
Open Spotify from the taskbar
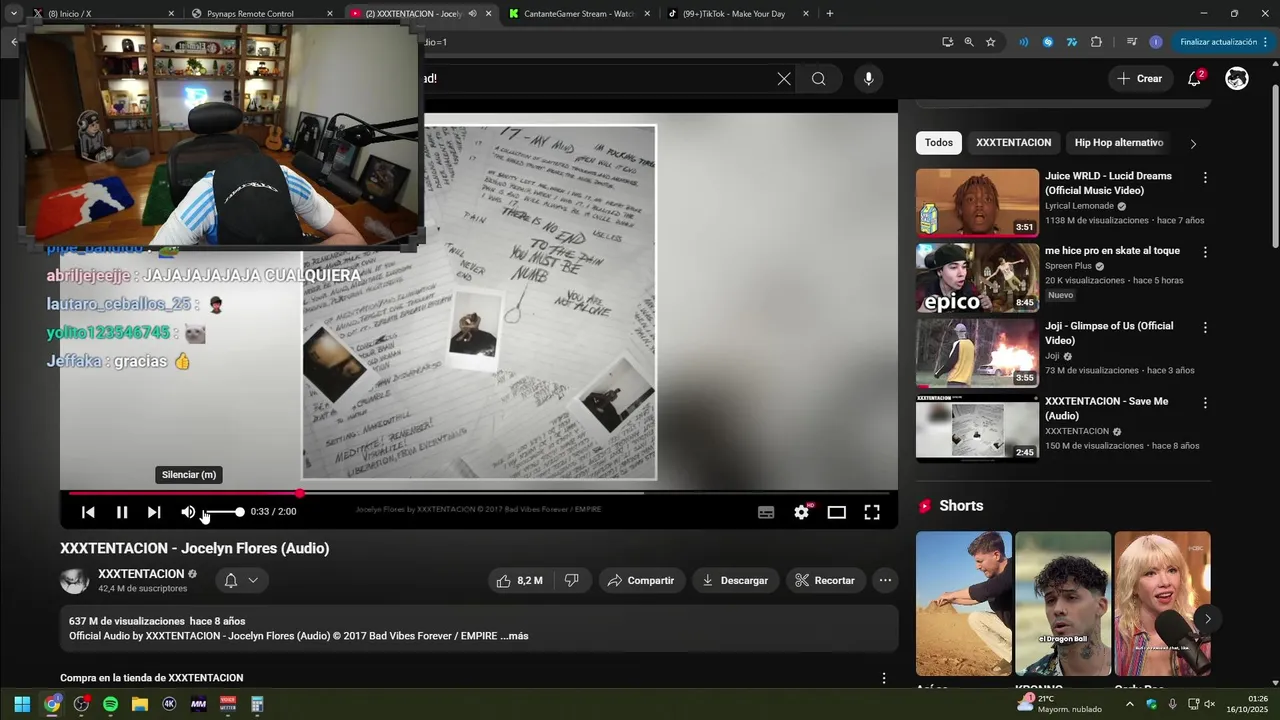(110, 704)
